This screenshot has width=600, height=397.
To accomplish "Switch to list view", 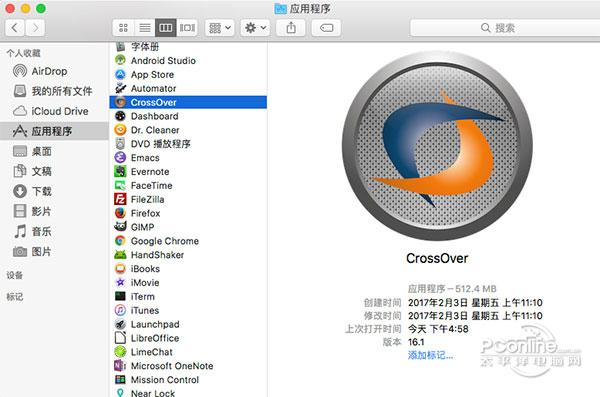I will tap(145, 28).
